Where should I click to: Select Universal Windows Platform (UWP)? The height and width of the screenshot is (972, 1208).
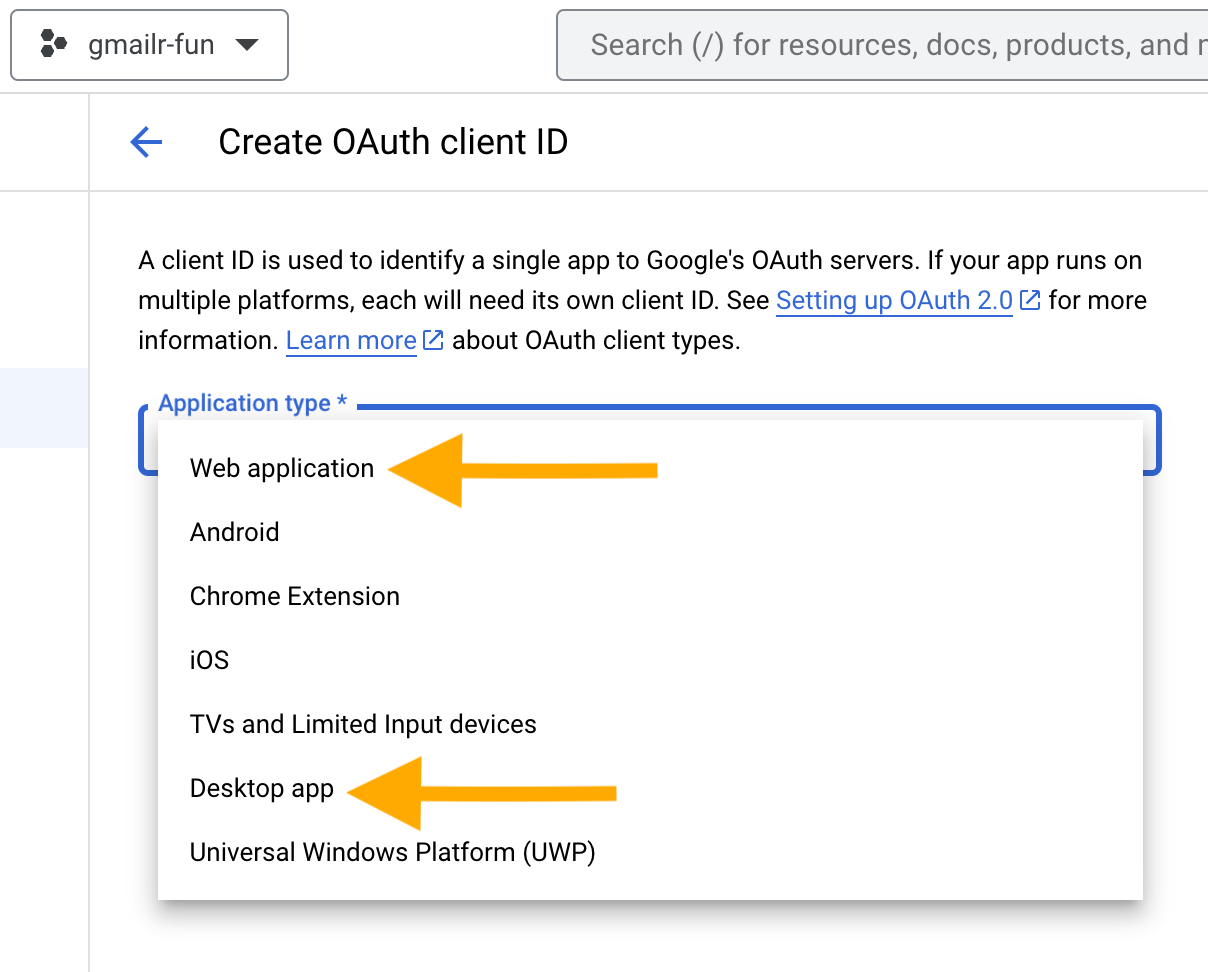(x=392, y=852)
